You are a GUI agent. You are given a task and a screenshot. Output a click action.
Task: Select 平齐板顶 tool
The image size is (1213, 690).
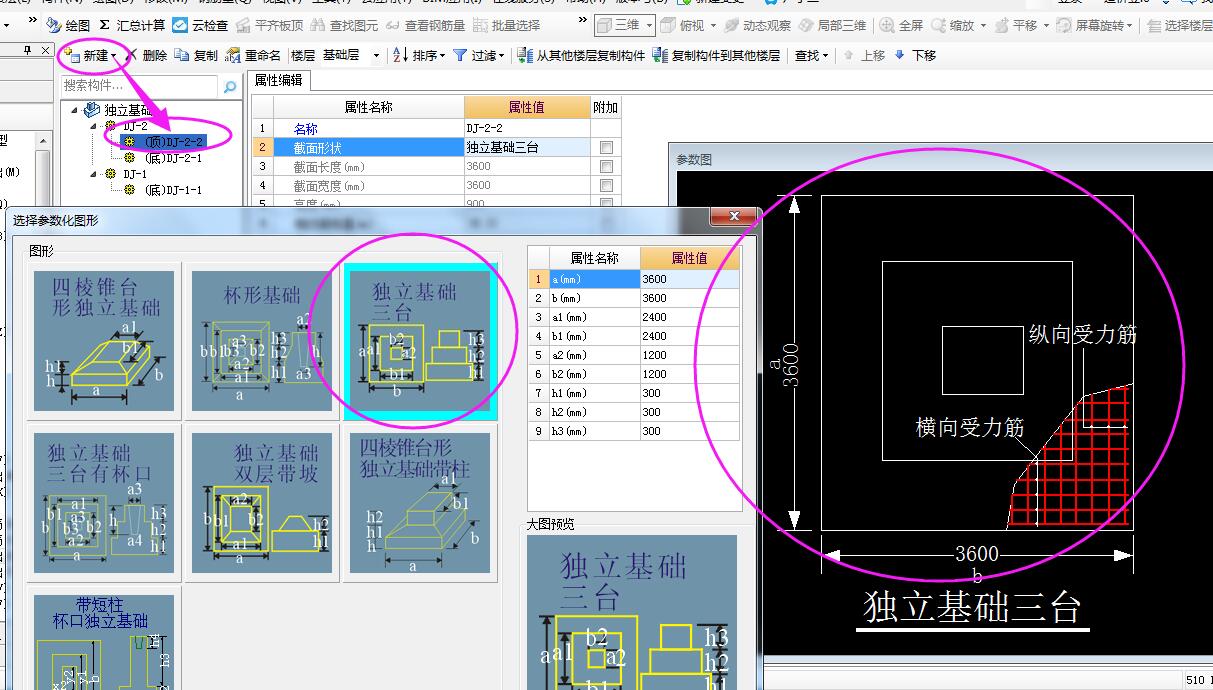coord(269,25)
